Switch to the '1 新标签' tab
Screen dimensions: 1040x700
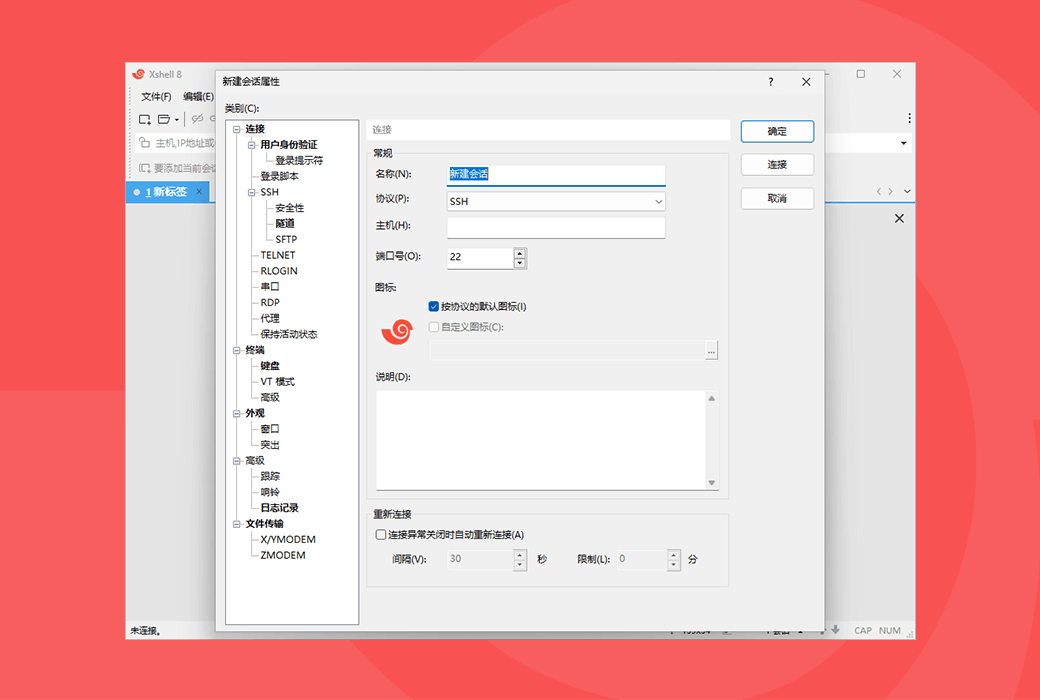[166, 192]
